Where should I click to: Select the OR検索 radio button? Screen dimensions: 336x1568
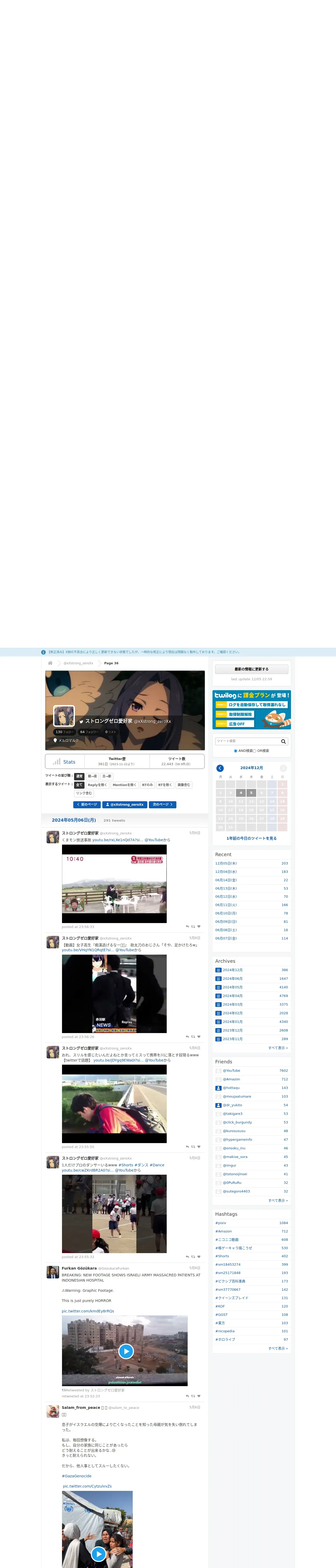click(x=254, y=751)
